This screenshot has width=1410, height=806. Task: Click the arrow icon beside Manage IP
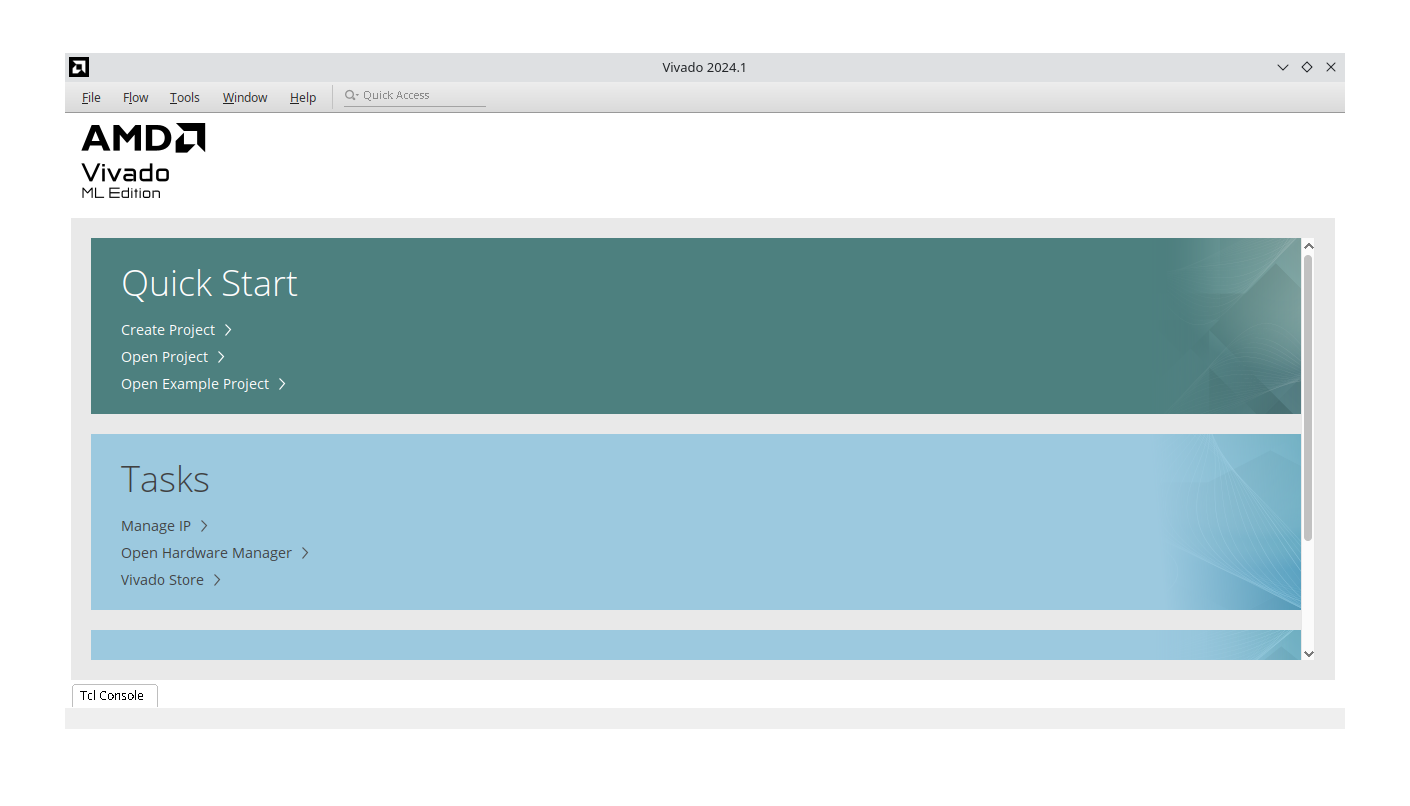click(x=203, y=525)
